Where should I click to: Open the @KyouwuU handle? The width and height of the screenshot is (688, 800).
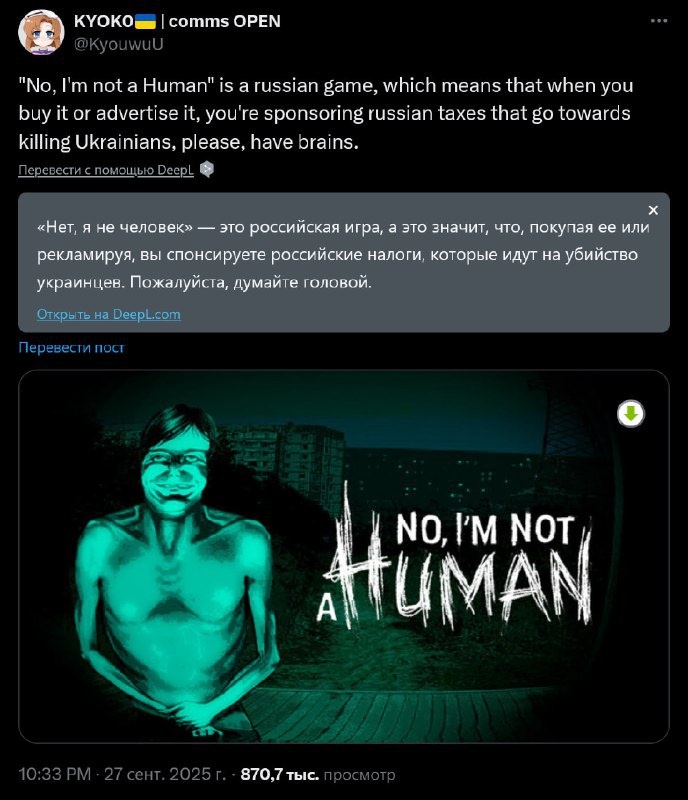point(118,44)
